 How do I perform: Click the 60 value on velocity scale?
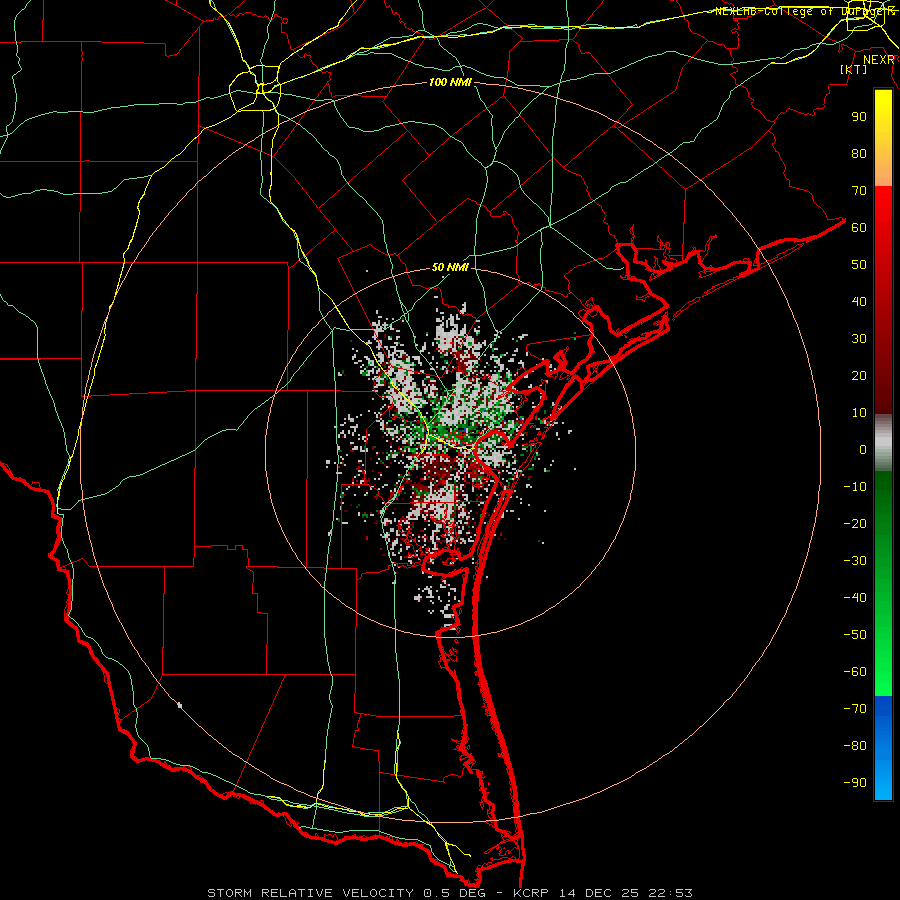(x=859, y=227)
